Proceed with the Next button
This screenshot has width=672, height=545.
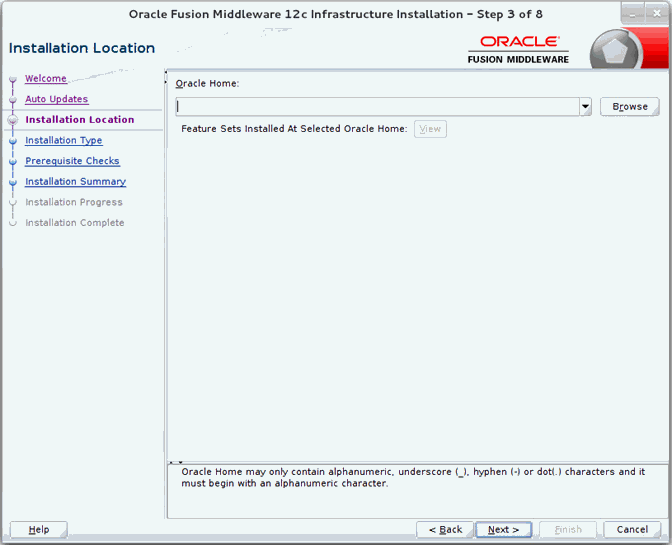tap(504, 530)
